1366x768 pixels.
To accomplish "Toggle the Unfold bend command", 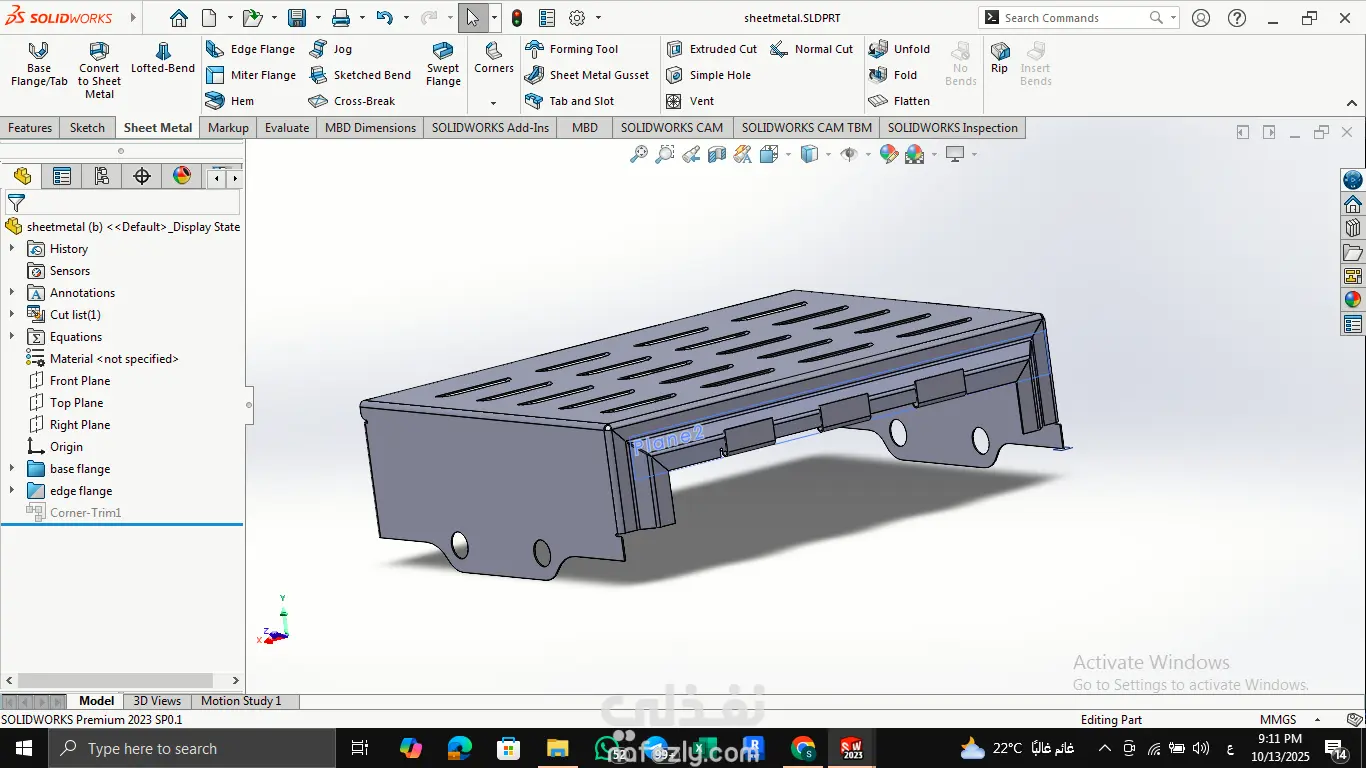I will click(x=900, y=49).
